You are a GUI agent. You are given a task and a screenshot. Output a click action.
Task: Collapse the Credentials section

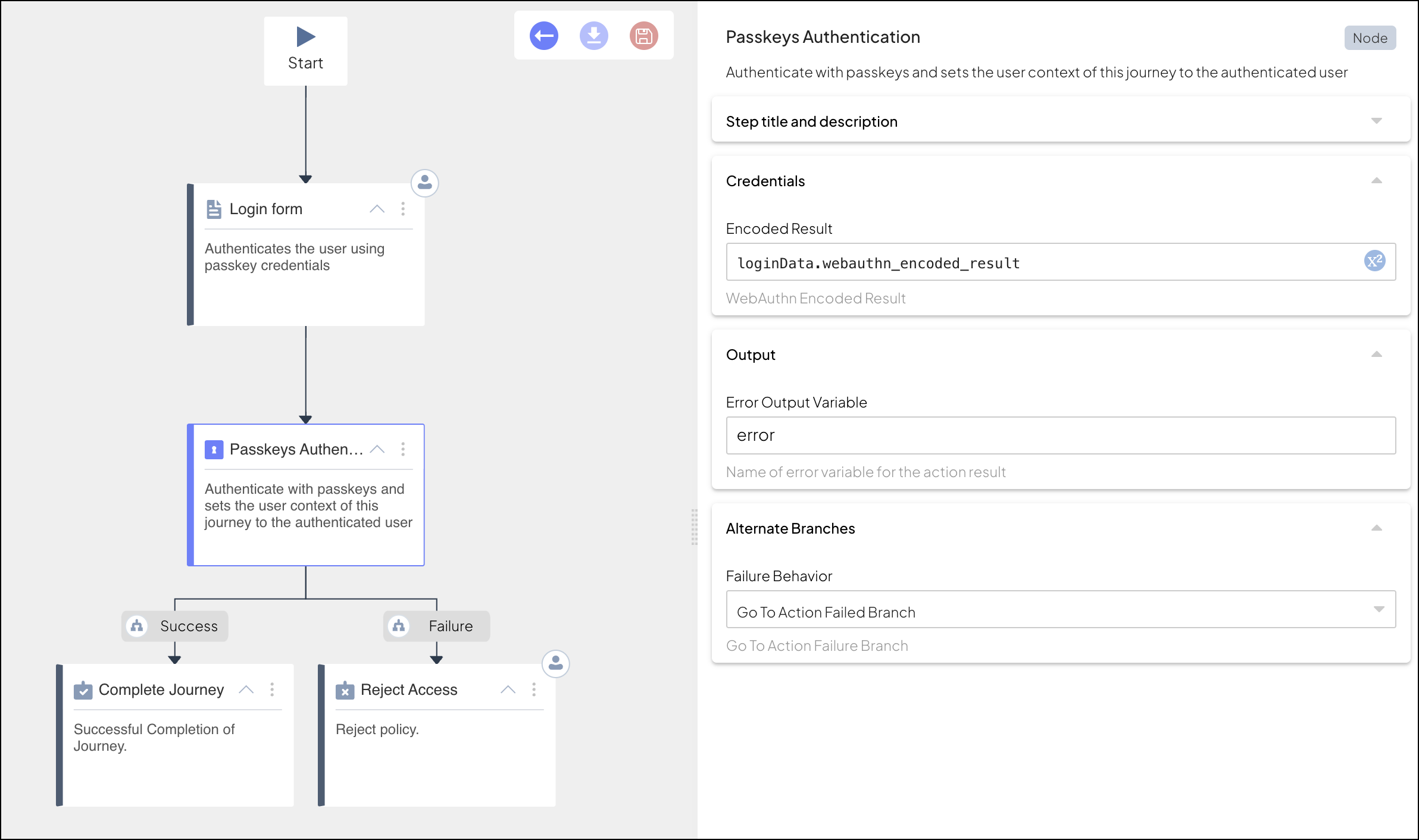1376,181
